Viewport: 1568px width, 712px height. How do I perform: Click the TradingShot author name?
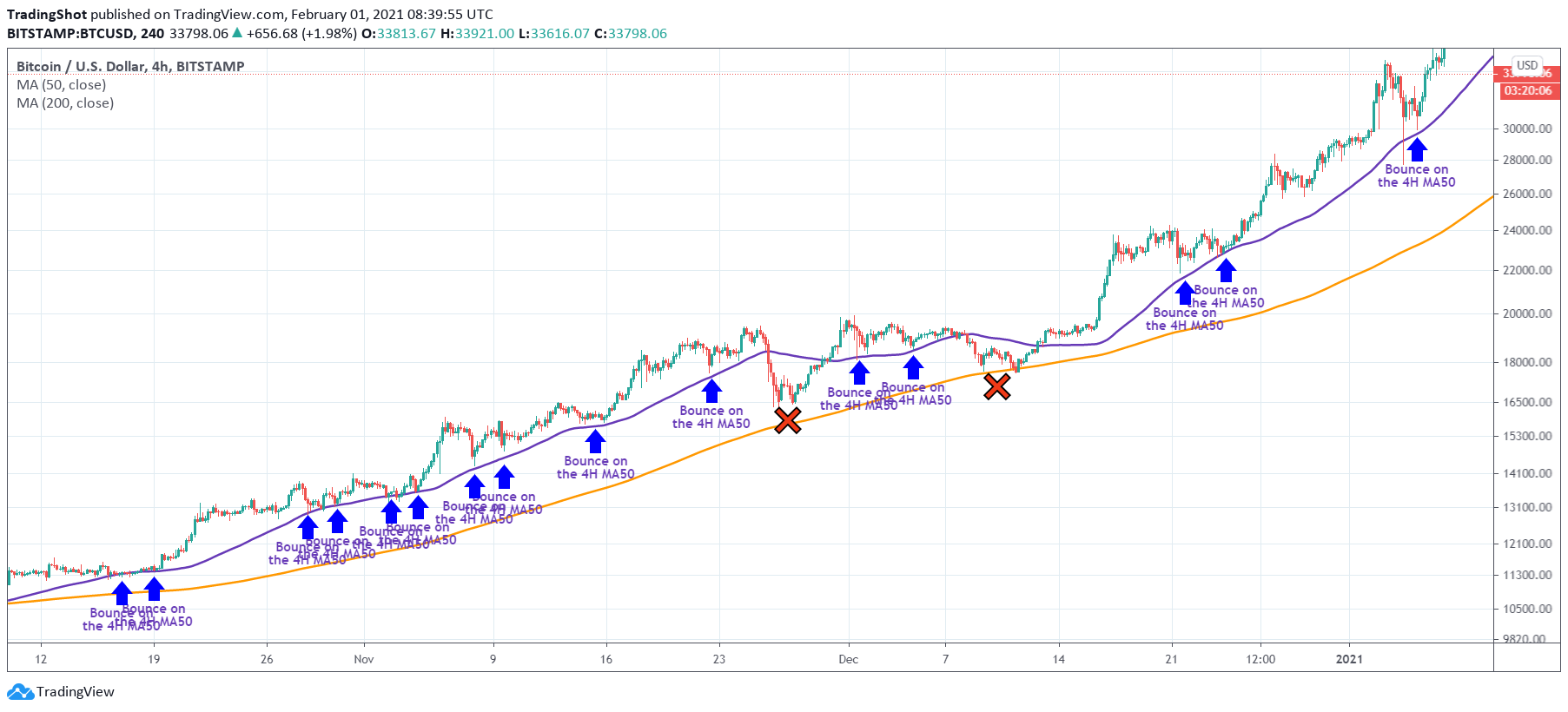[x=47, y=15]
